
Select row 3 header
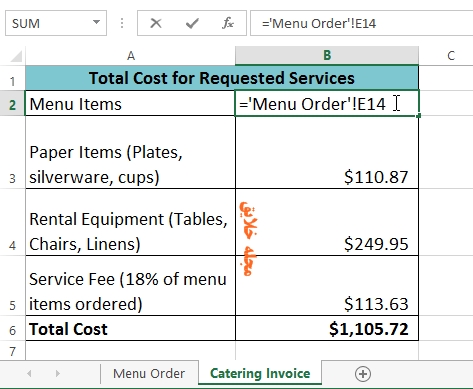pos(13,152)
